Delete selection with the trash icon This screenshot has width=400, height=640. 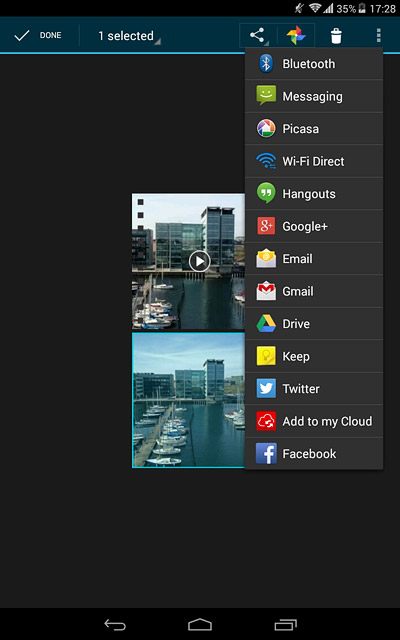point(336,36)
